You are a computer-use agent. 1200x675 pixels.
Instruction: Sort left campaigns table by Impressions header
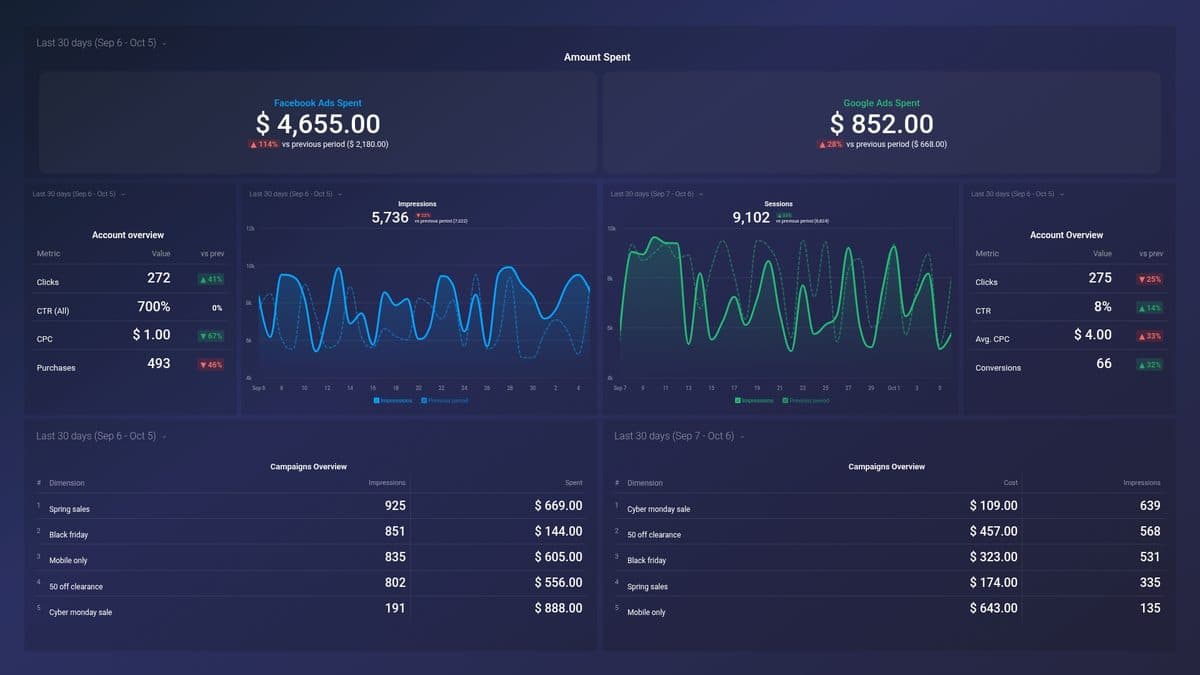click(387, 483)
